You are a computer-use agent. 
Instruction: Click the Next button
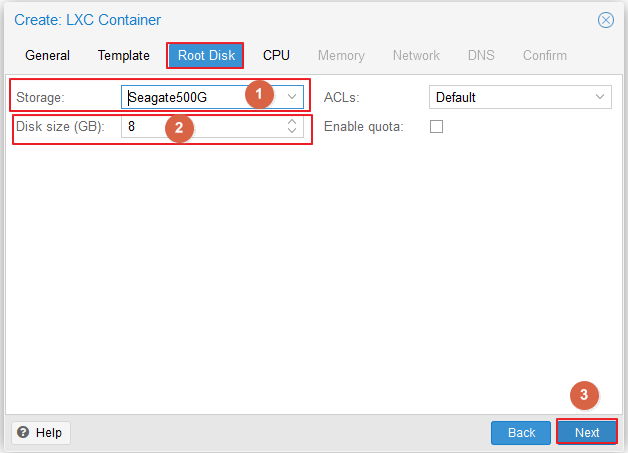pyautogui.click(x=587, y=433)
